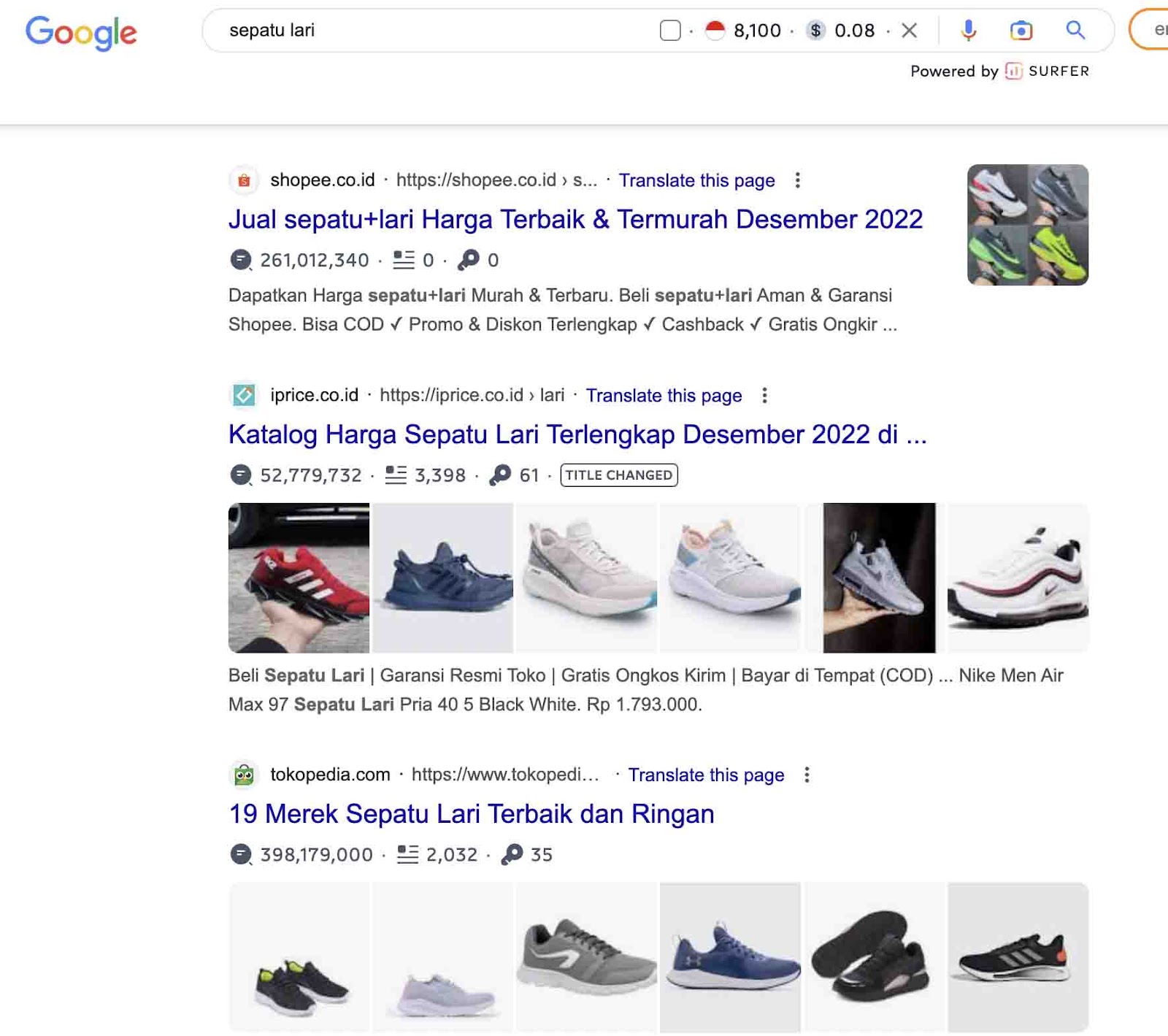Viewport: 1168px width, 1036px height.
Task: Open more options for tokopedia.com result
Action: (807, 775)
